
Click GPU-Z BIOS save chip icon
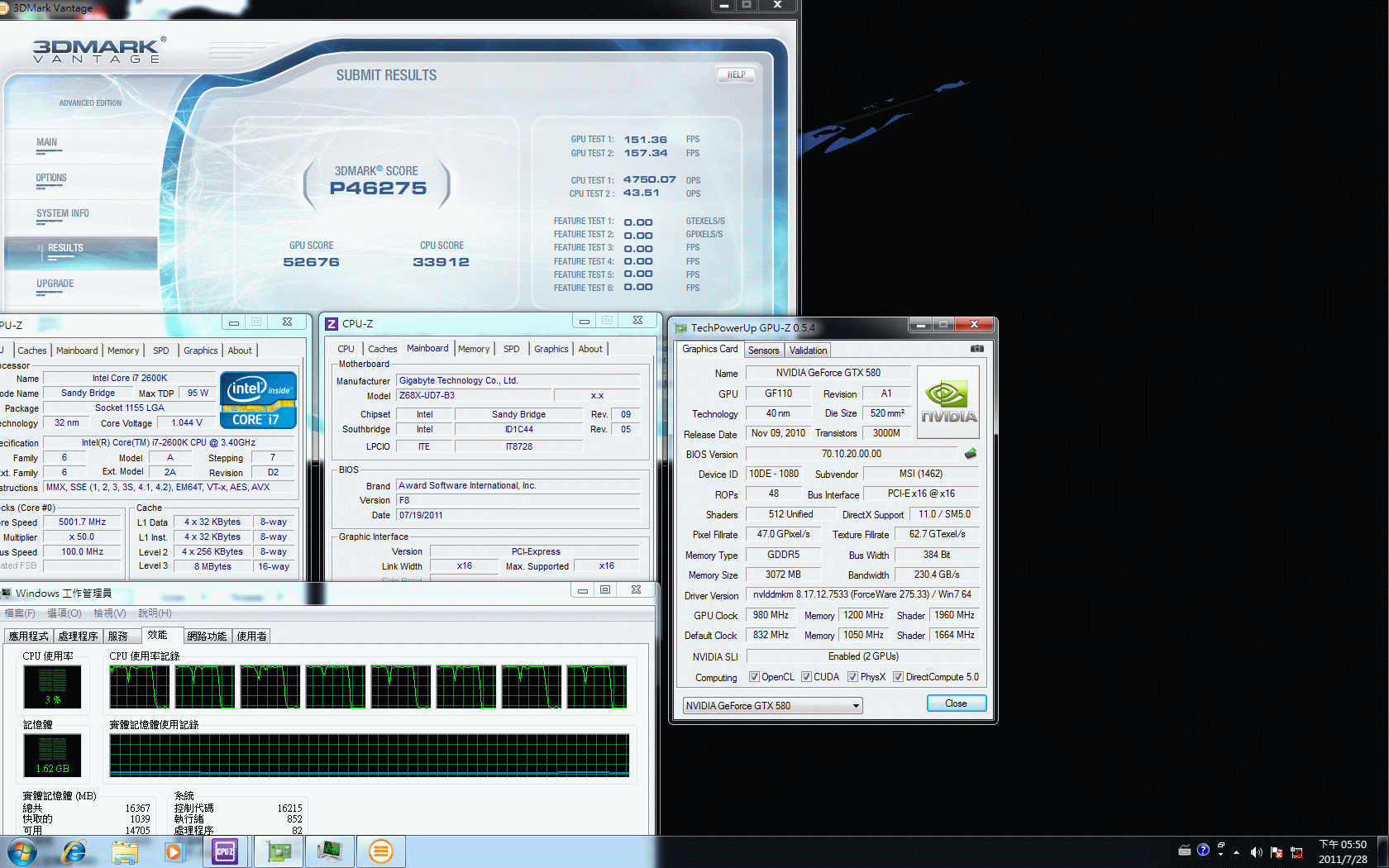(x=971, y=453)
